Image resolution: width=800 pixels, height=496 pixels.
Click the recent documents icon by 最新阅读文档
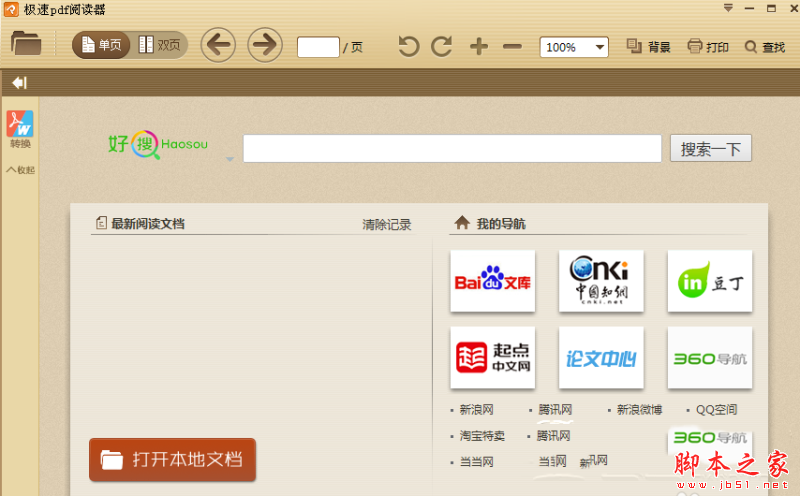click(101, 222)
